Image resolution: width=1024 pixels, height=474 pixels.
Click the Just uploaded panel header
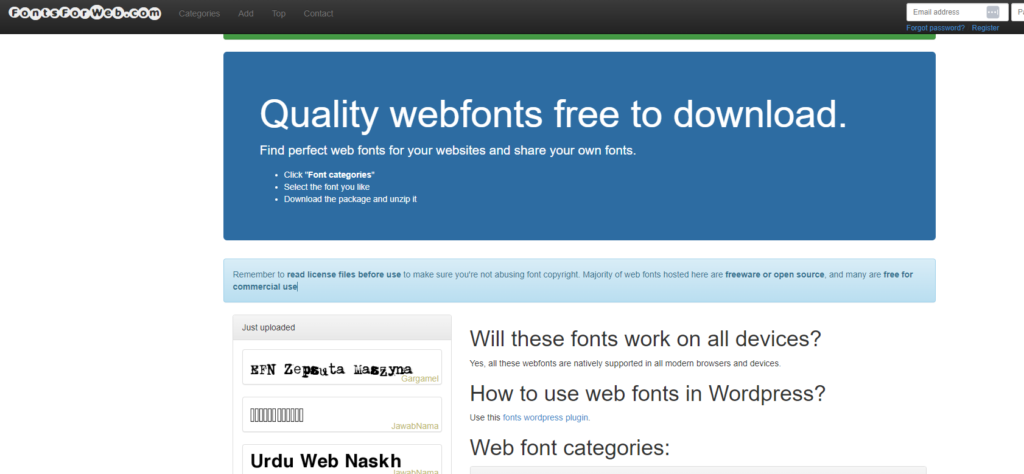342,328
